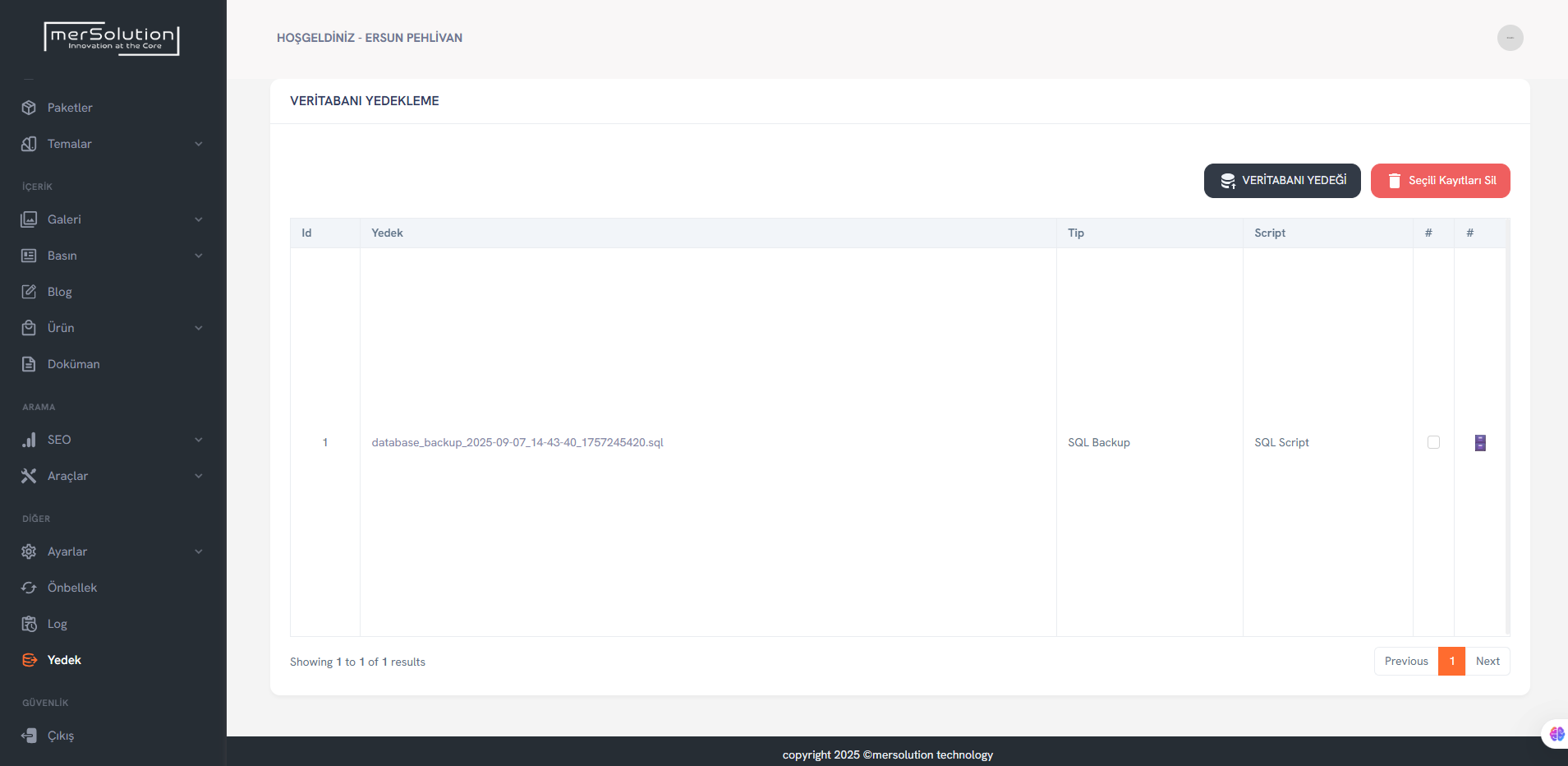Click the Log icon in sidebar
Image resolution: width=1568 pixels, height=766 pixels.
click(x=29, y=624)
